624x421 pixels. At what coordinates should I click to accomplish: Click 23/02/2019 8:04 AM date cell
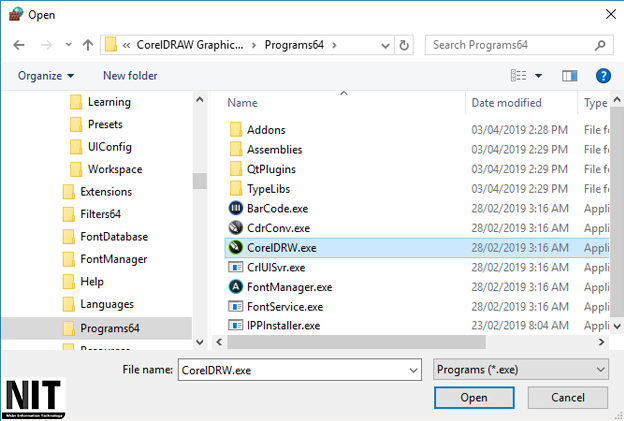[519, 325]
